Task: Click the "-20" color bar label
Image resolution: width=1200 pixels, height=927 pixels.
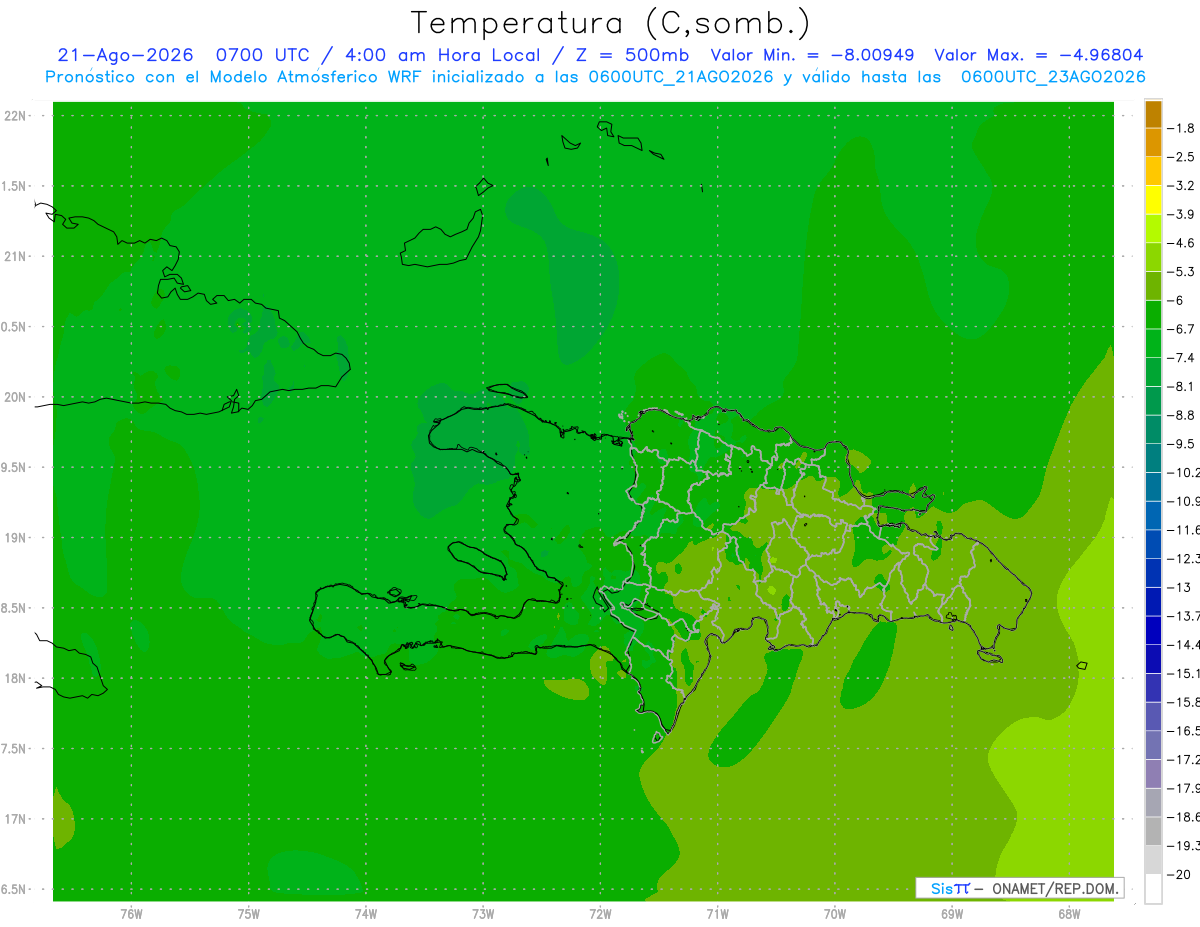Action: coord(1178,875)
